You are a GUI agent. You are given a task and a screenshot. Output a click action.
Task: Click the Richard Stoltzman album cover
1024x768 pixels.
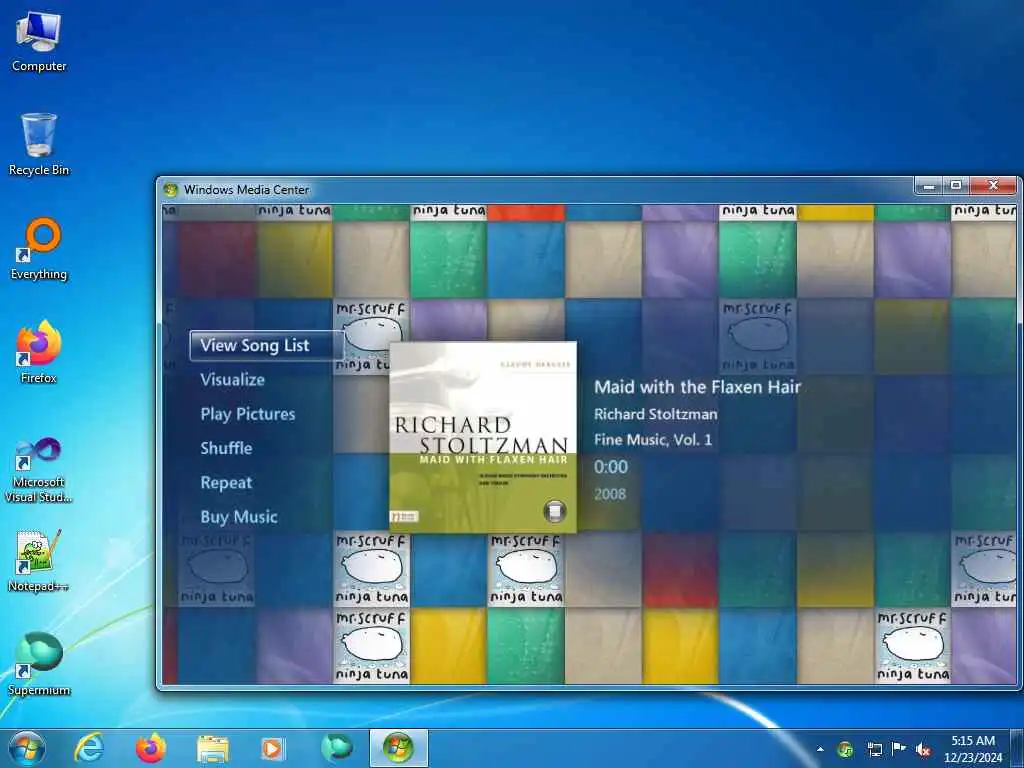point(483,437)
